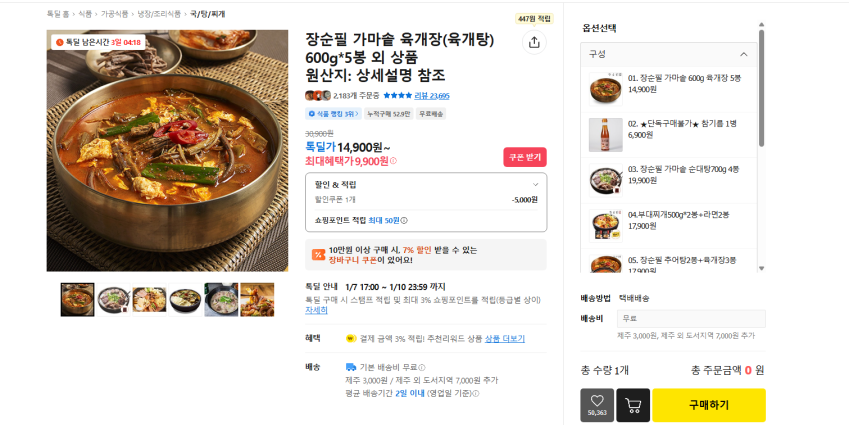Add product to wishlist with heart icon
Screen dimensions: 849x425
tap(597, 404)
